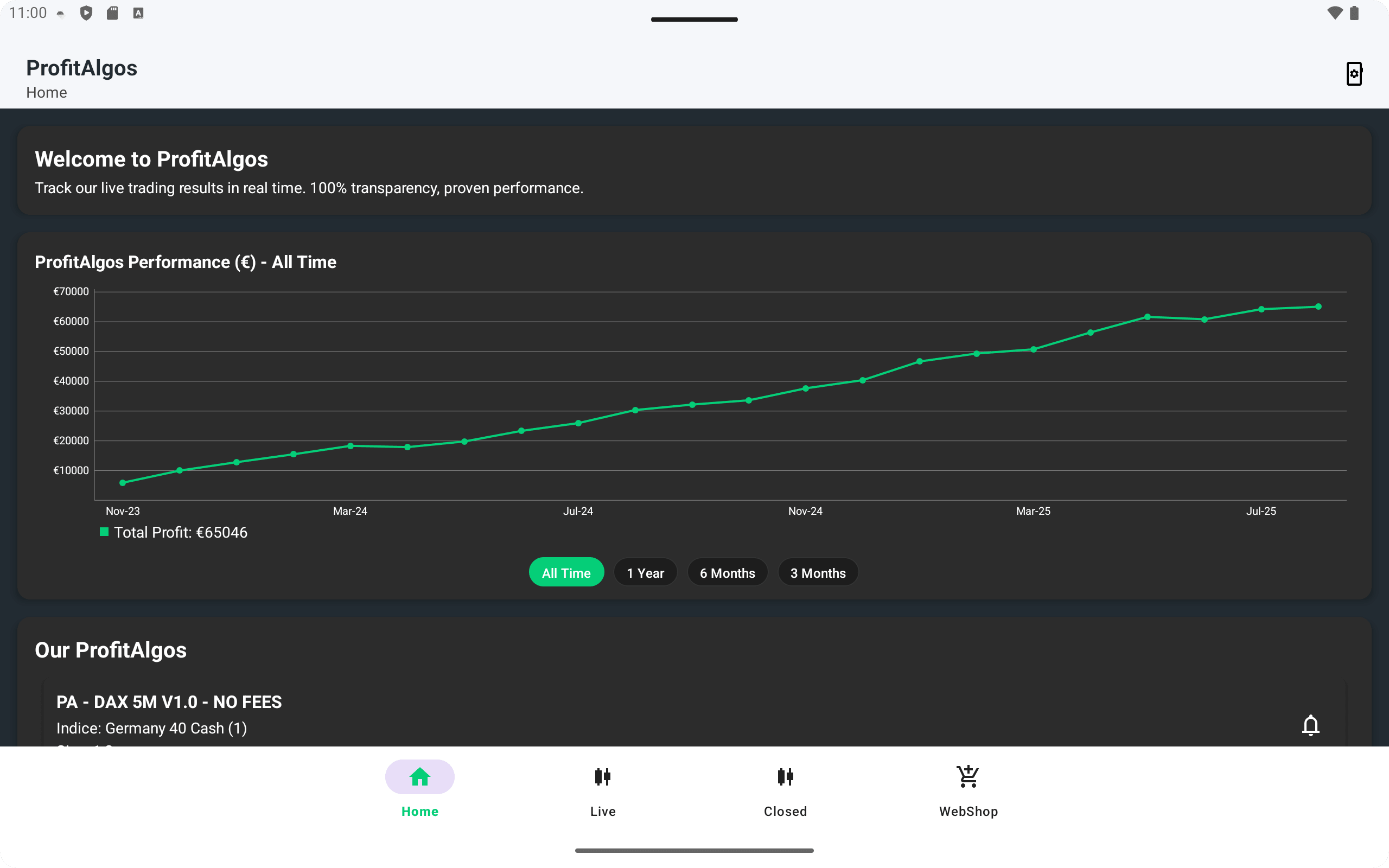Tap the home gesture bar at screen bottom
The height and width of the screenshot is (868, 1389).
pos(694,850)
